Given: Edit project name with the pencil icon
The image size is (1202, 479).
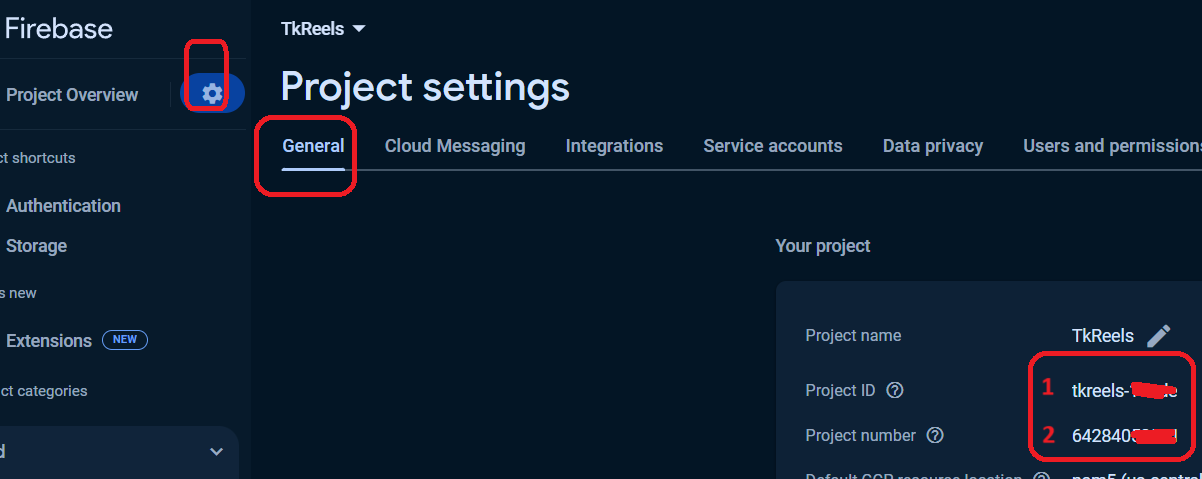Looking at the screenshot, I should click(1158, 336).
